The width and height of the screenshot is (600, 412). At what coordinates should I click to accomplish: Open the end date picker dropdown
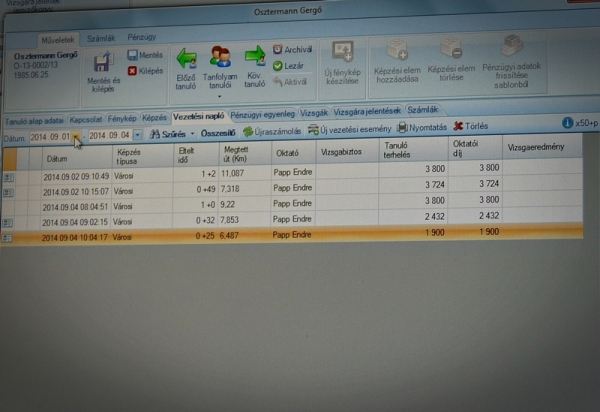137,135
